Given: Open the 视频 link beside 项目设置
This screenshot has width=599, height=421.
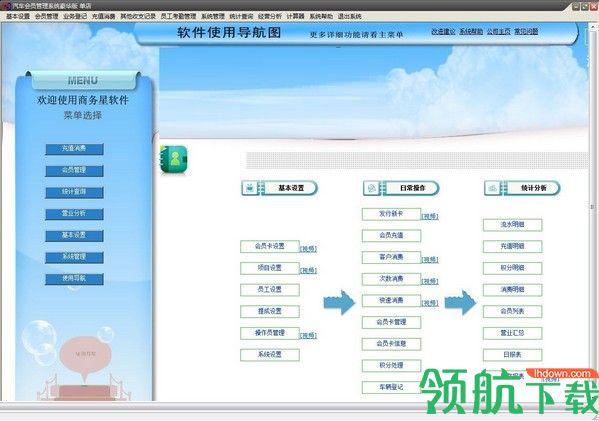Looking at the screenshot, I should 308,271.
